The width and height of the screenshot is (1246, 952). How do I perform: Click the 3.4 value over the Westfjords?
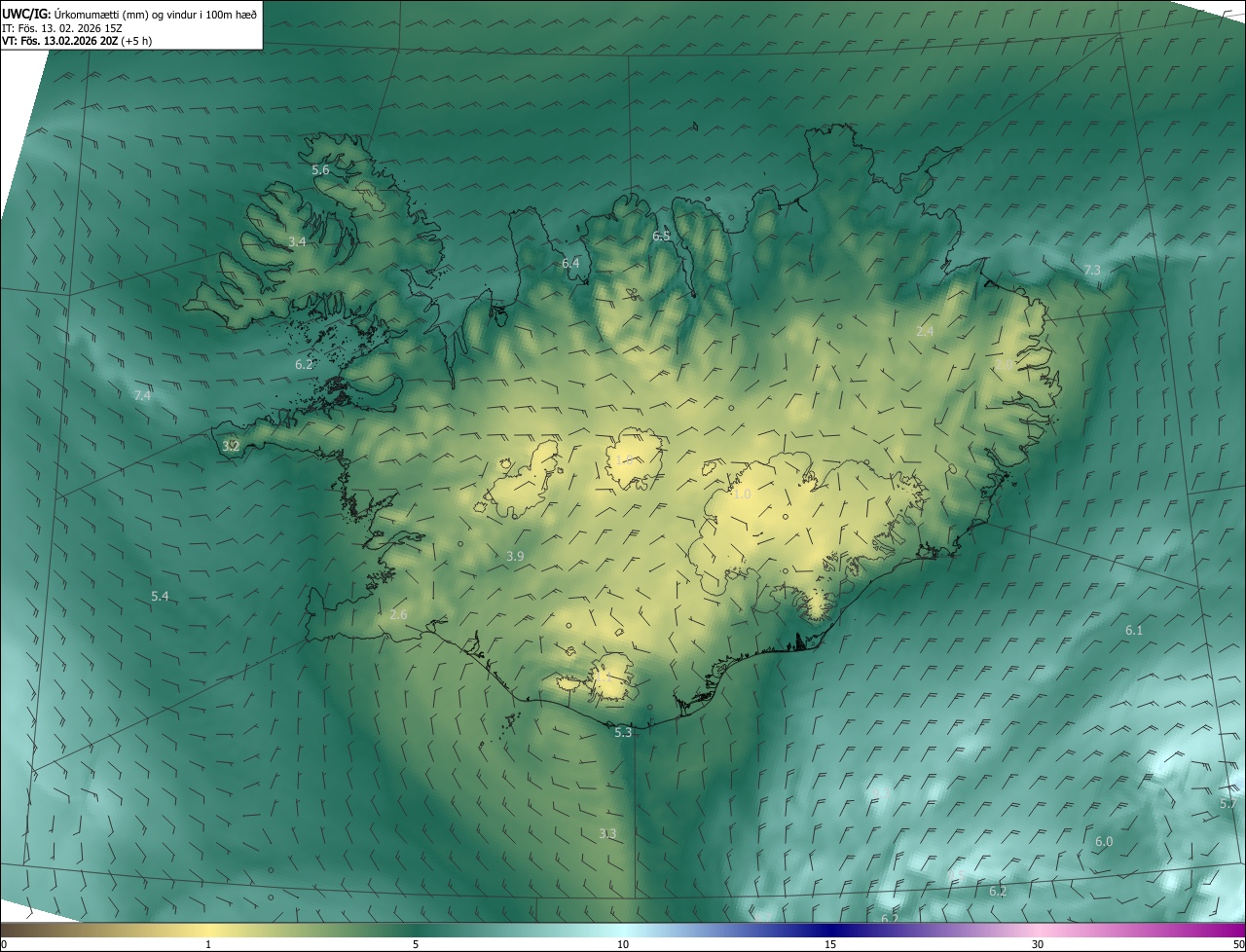[x=297, y=241]
